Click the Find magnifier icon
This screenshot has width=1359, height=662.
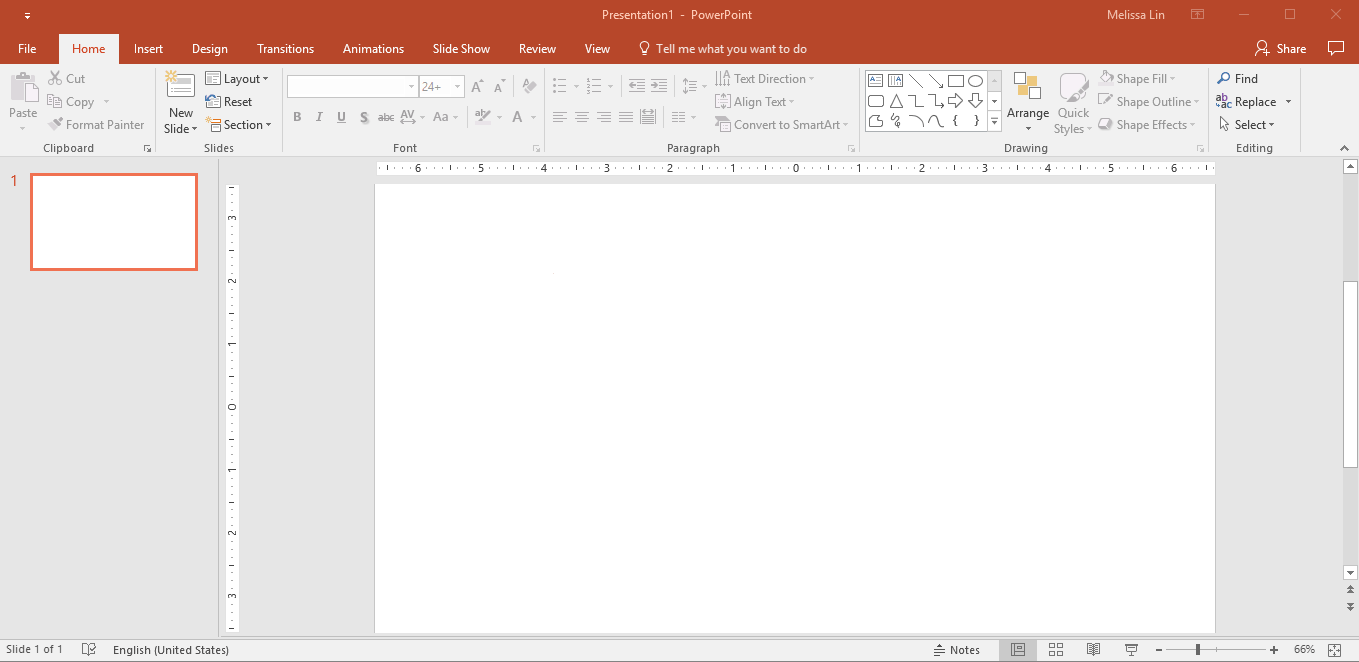pos(1224,79)
